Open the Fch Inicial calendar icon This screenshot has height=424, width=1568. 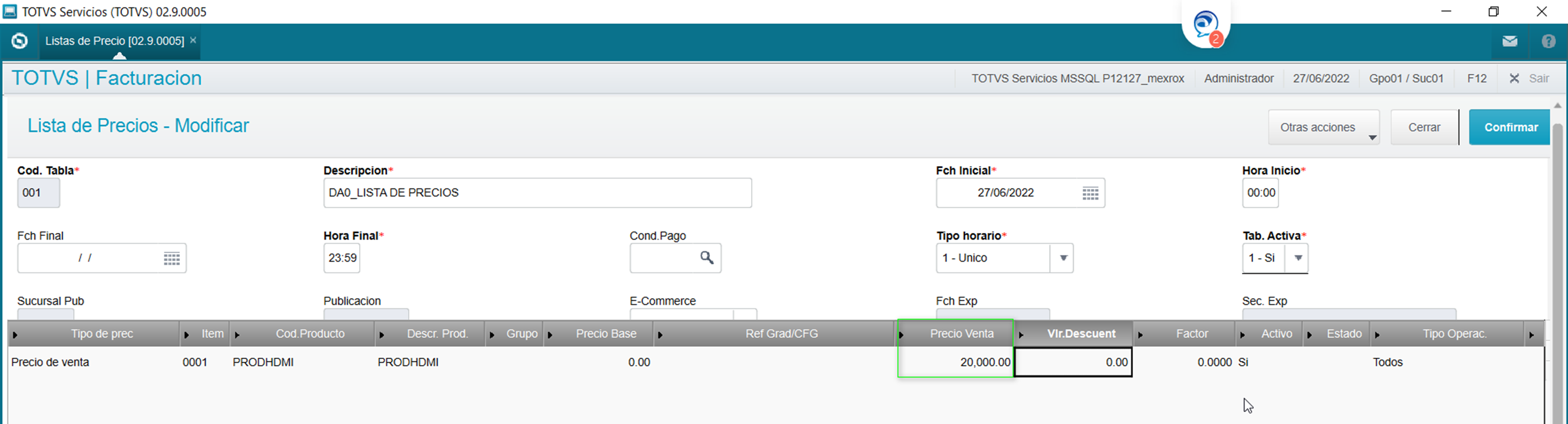click(x=1090, y=193)
